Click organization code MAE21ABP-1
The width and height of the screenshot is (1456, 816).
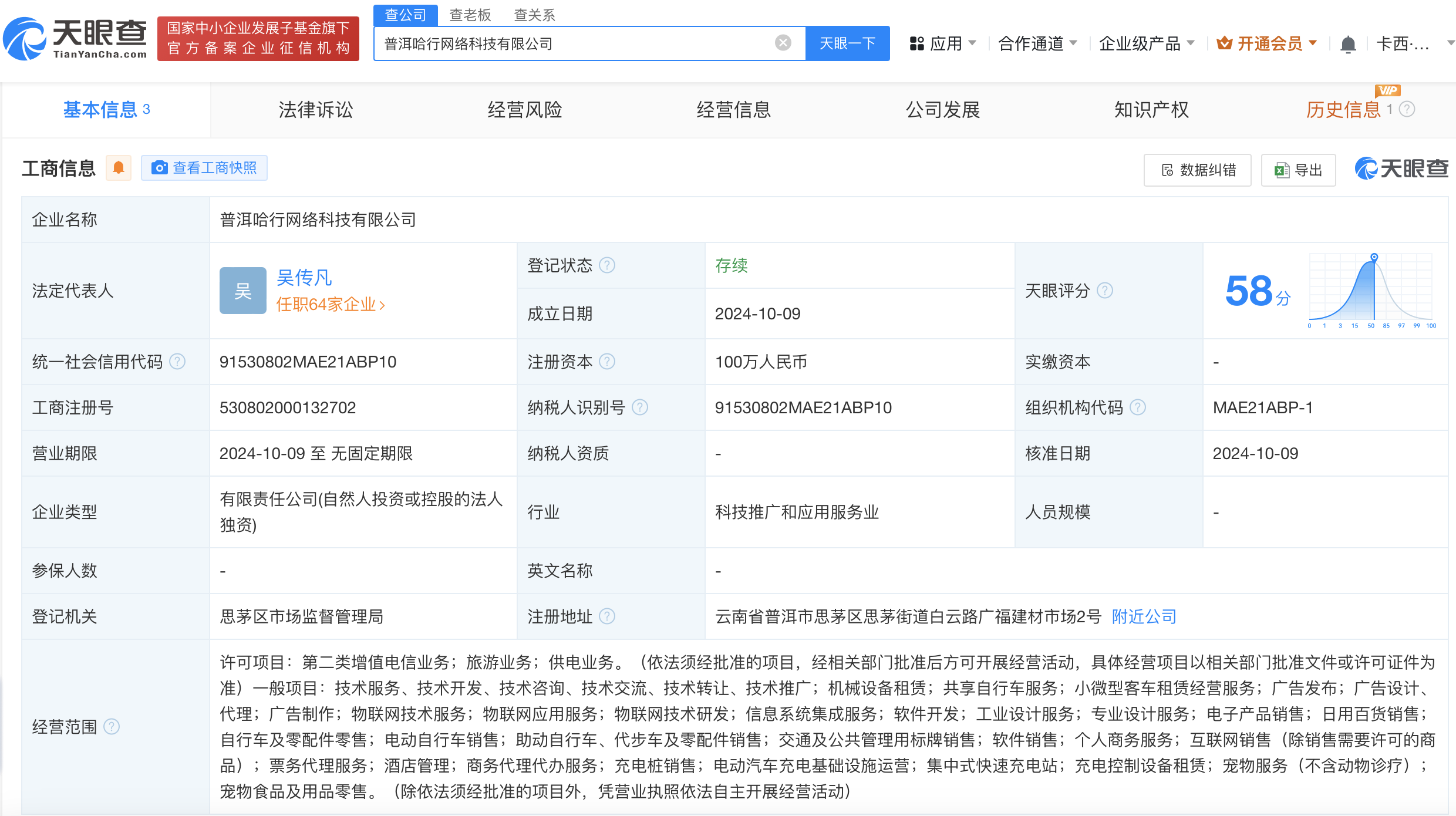[1263, 407]
